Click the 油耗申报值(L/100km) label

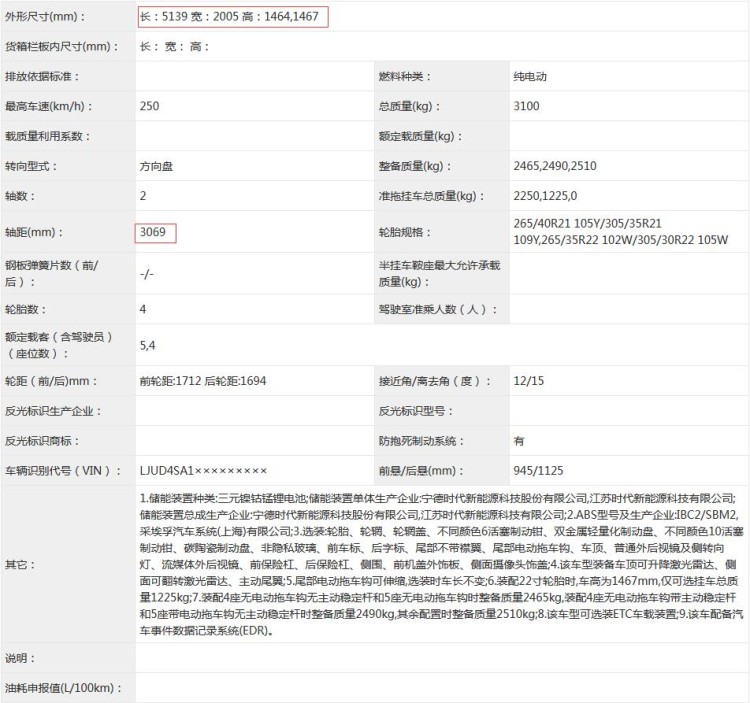[63, 688]
